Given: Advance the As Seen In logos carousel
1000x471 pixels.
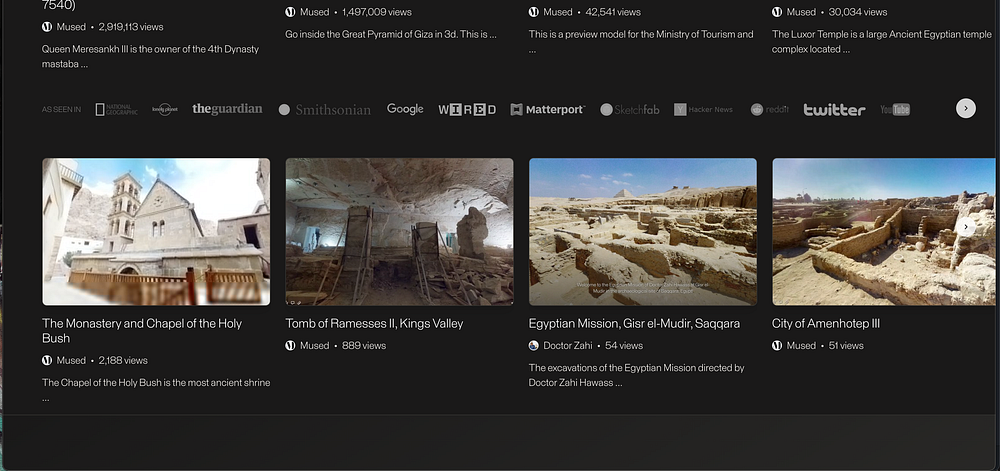Looking at the screenshot, I should pos(966,108).
